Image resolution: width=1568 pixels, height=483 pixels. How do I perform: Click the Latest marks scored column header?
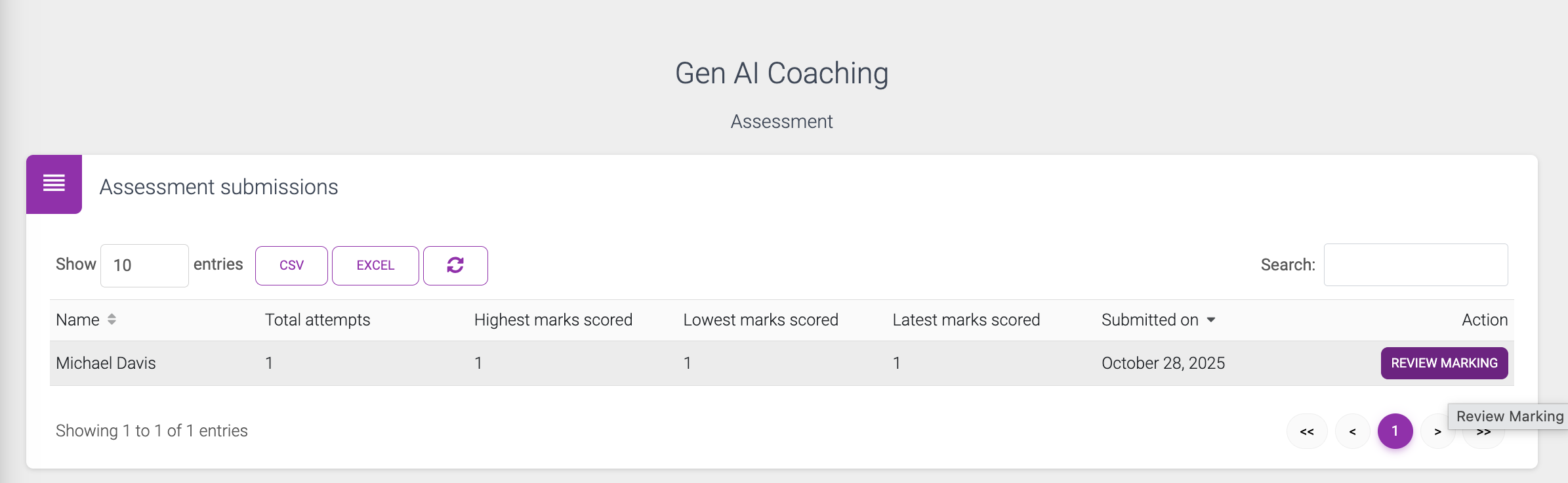tap(966, 320)
